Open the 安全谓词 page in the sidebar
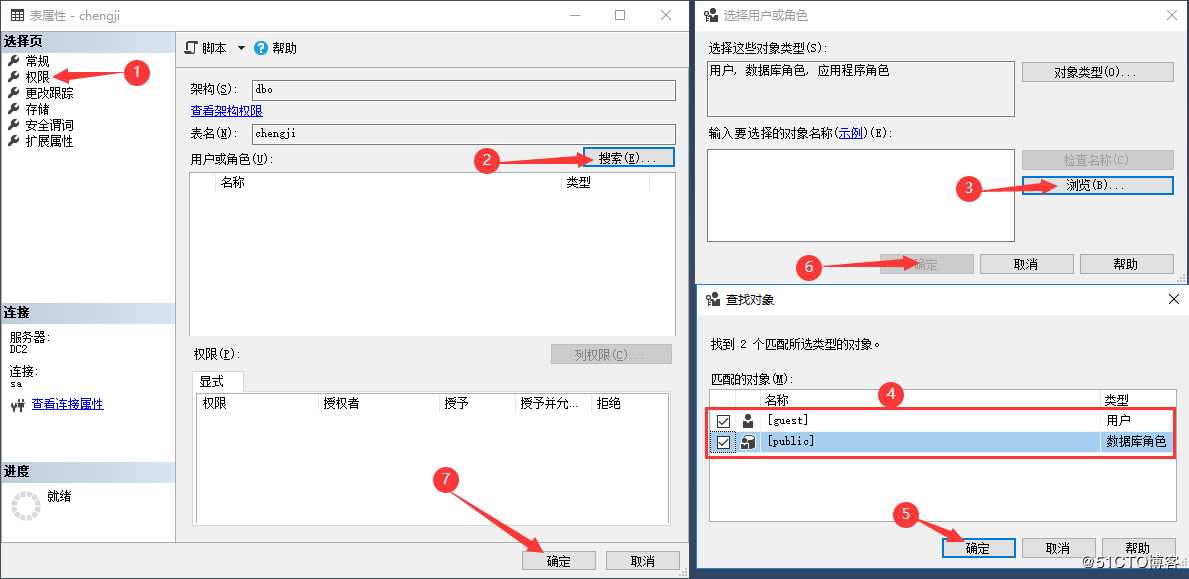1189x579 pixels. click(x=49, y=125)
